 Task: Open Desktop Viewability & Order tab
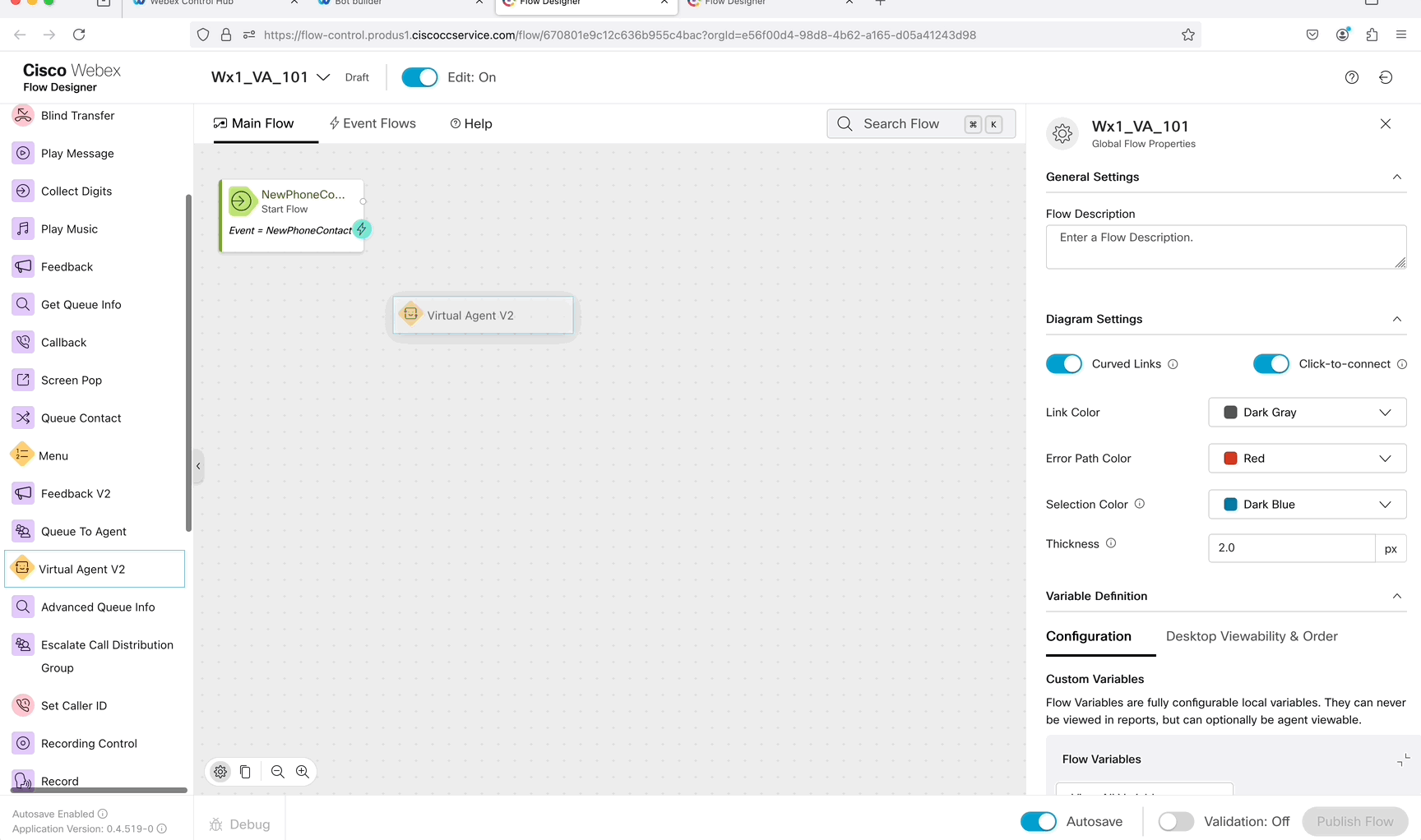coord(1251,636)
